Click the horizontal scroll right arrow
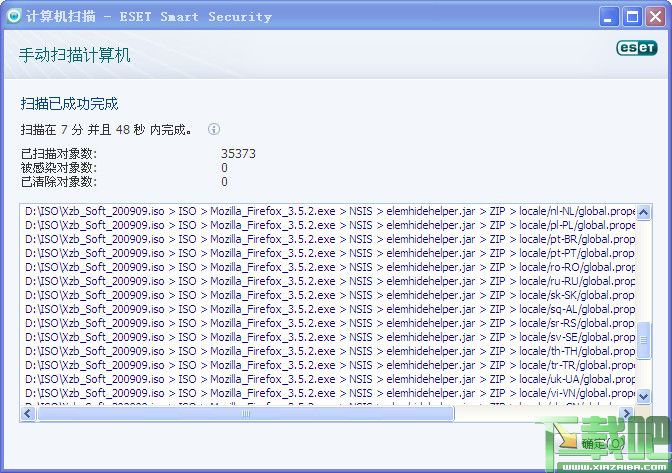 click(627, 413)
